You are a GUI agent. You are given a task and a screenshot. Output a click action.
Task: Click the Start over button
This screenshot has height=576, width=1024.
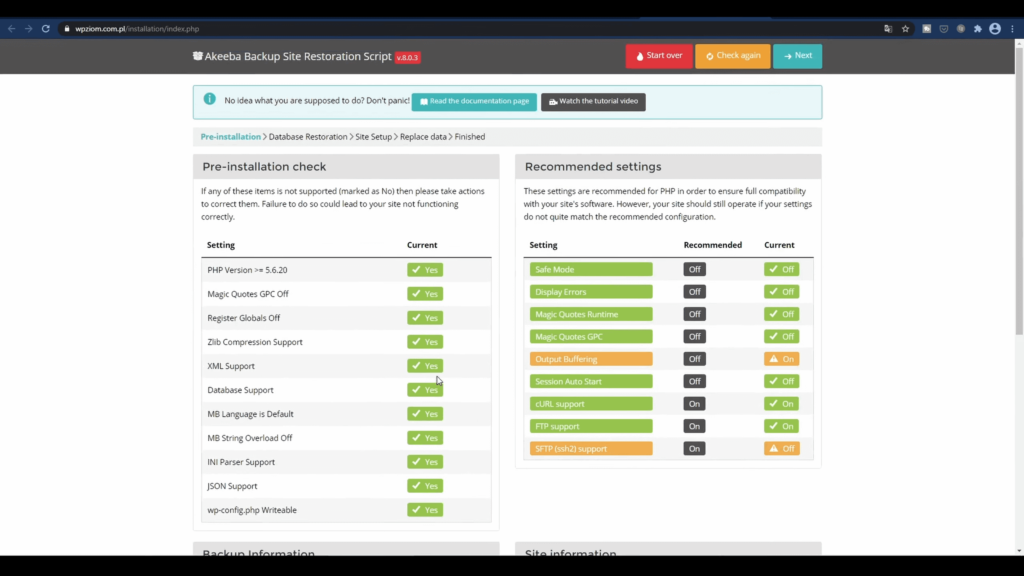pyautogui.click(x=658, y=56)
